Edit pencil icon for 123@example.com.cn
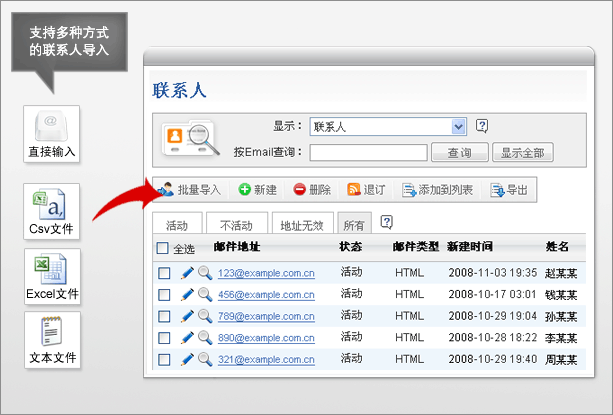 tap(187, 273)
